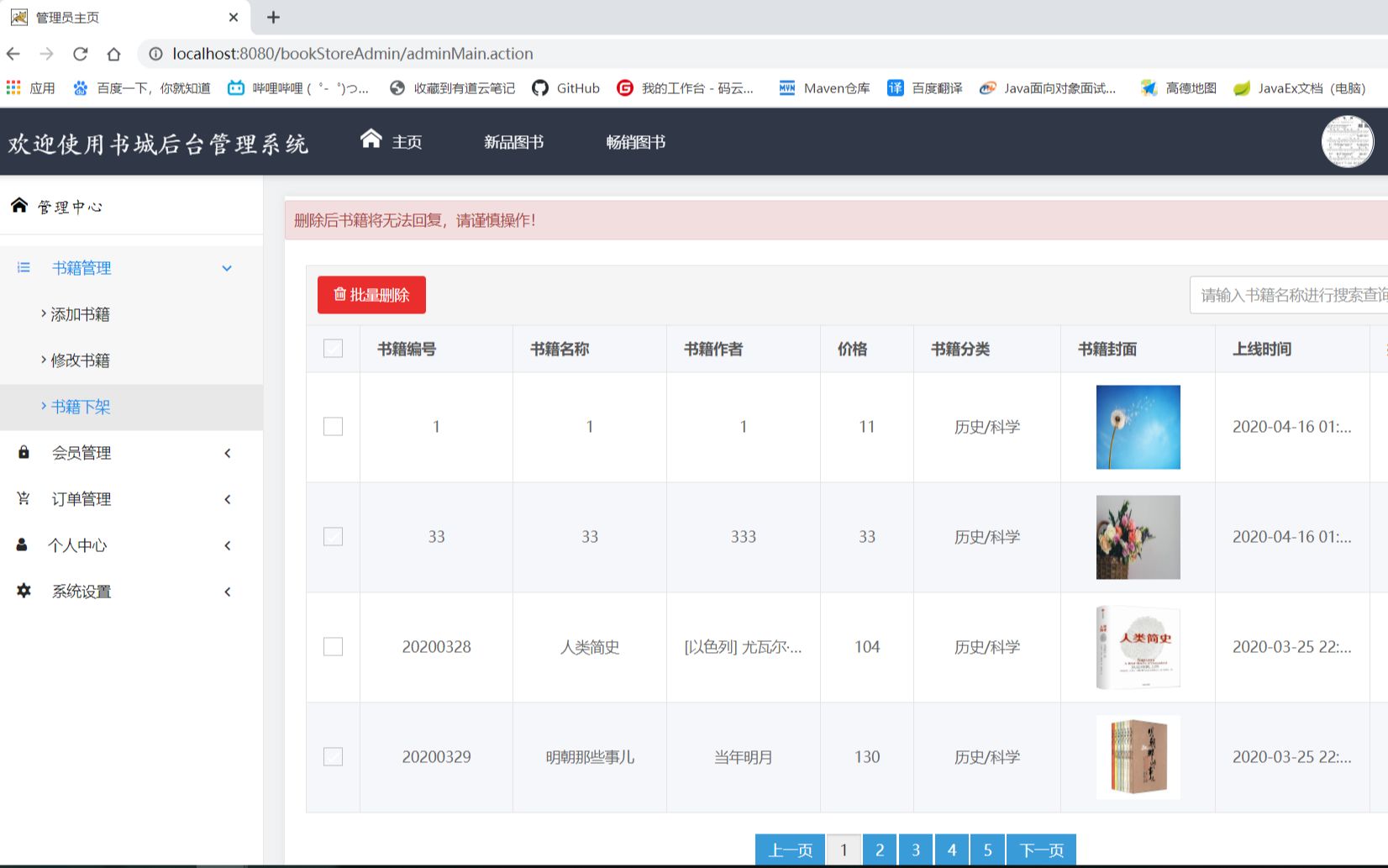Image resolution: width=1388 pixels, height=868 pixels.
Task: Collapse the 书籍管理 section chevron
Action: [225, 268]
